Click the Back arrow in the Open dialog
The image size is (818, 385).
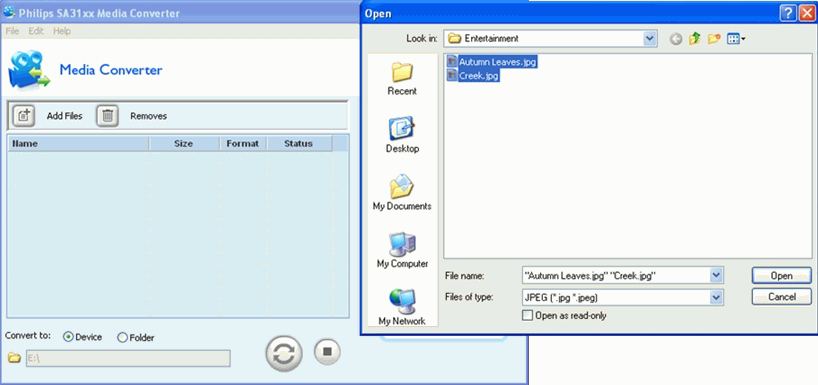(676, 39)
